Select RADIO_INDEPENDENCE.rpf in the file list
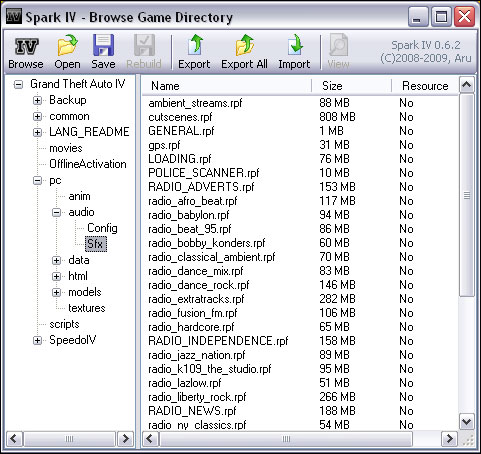 point(218,341)
